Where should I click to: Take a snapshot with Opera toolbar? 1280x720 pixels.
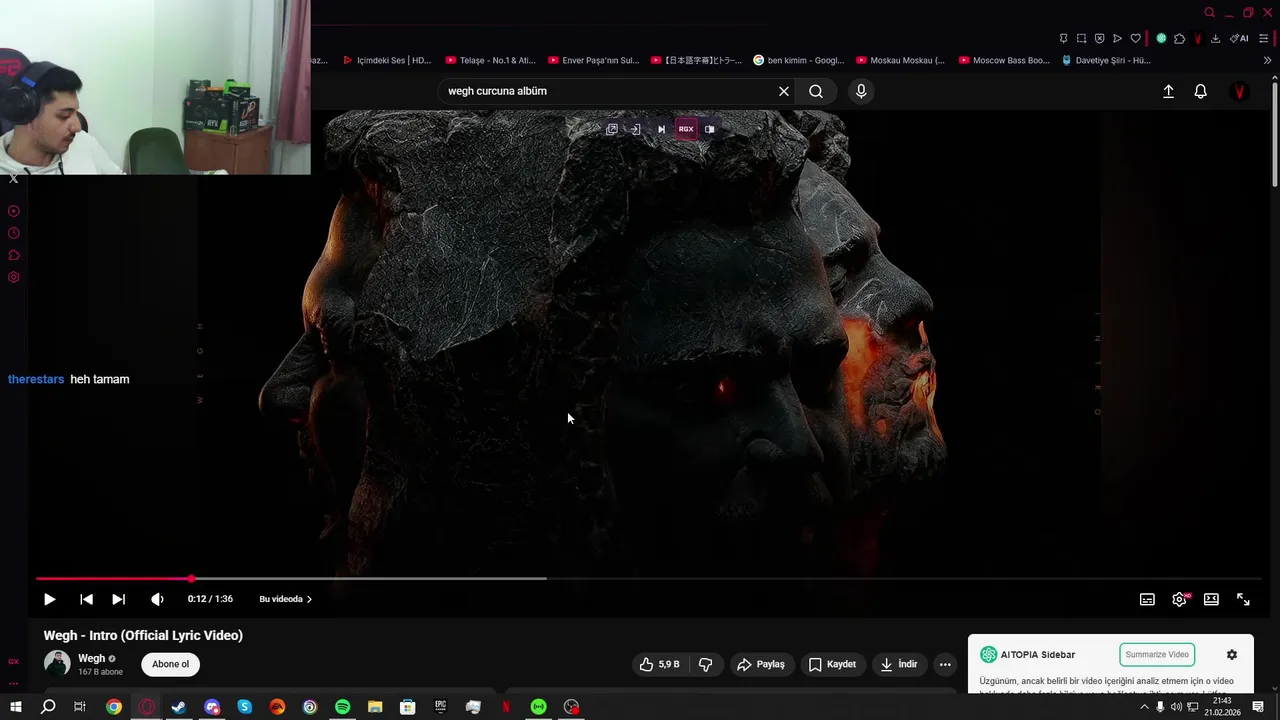1081,38
